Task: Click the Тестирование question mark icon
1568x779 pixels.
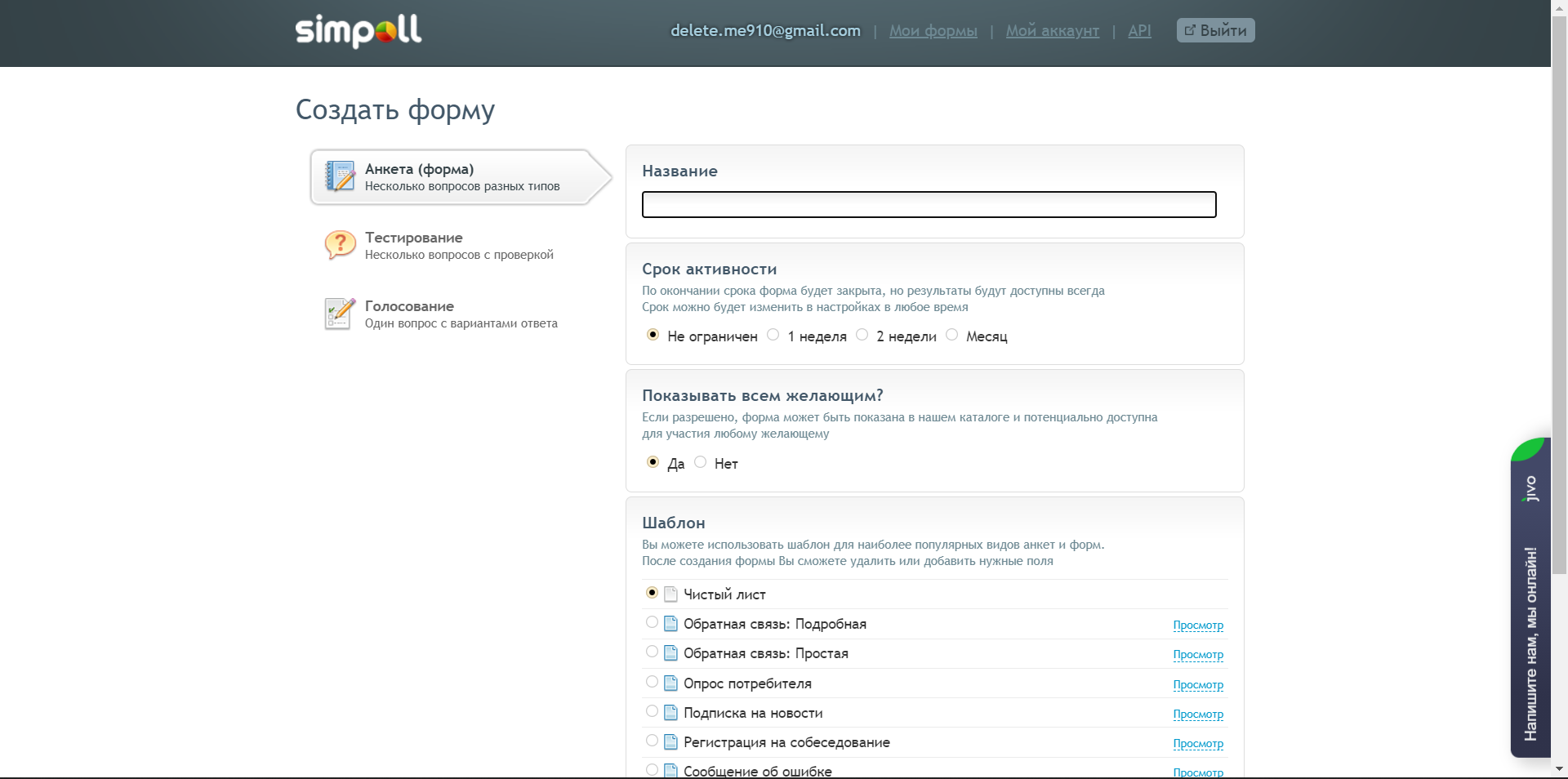Action: click(341, 245)
